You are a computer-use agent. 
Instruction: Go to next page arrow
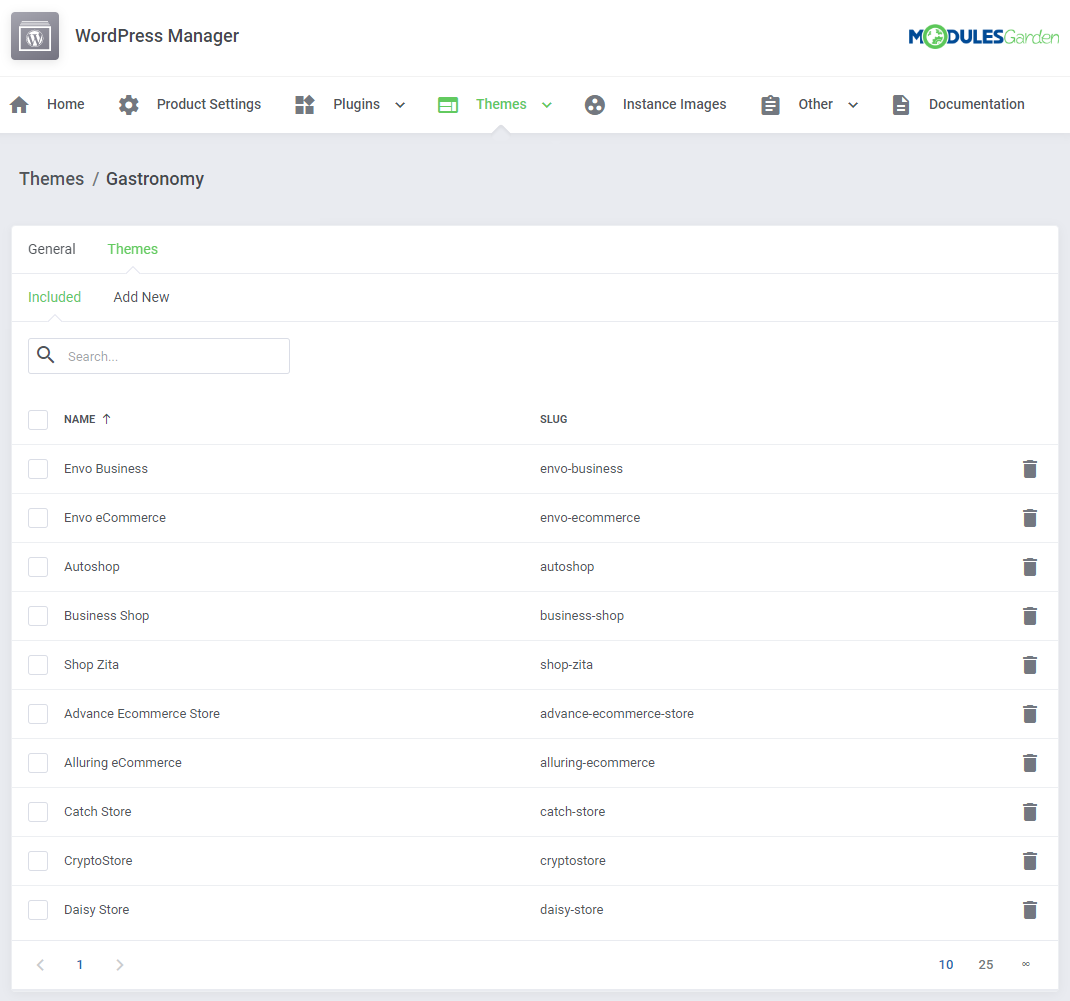[x=119, y=965]
